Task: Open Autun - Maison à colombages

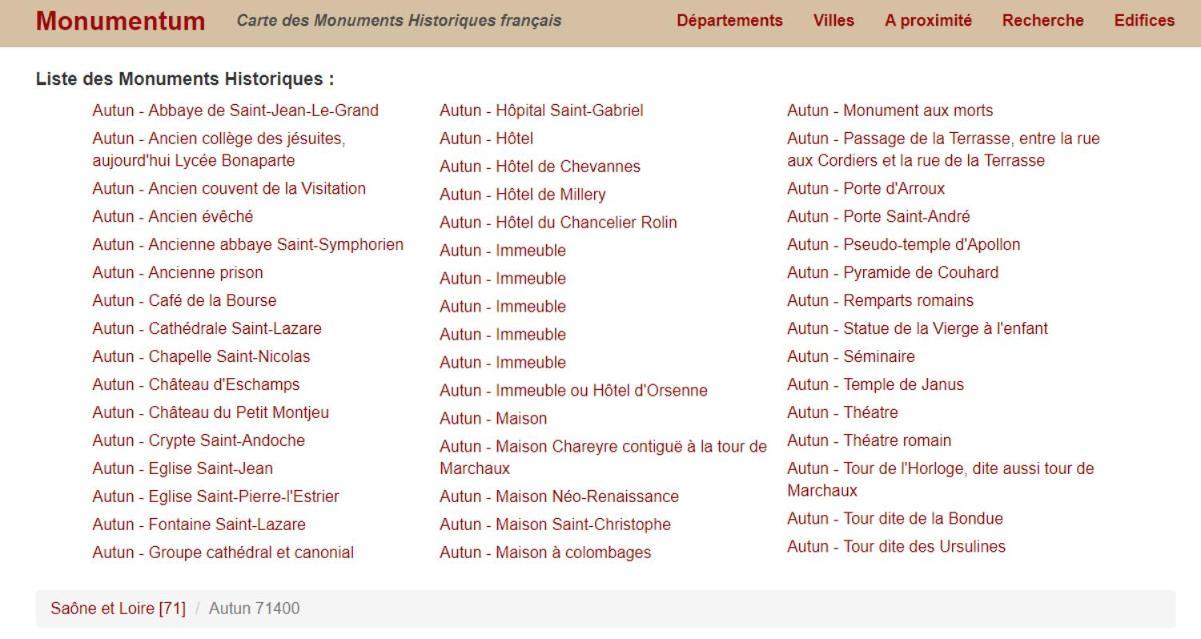Action: 545,552
